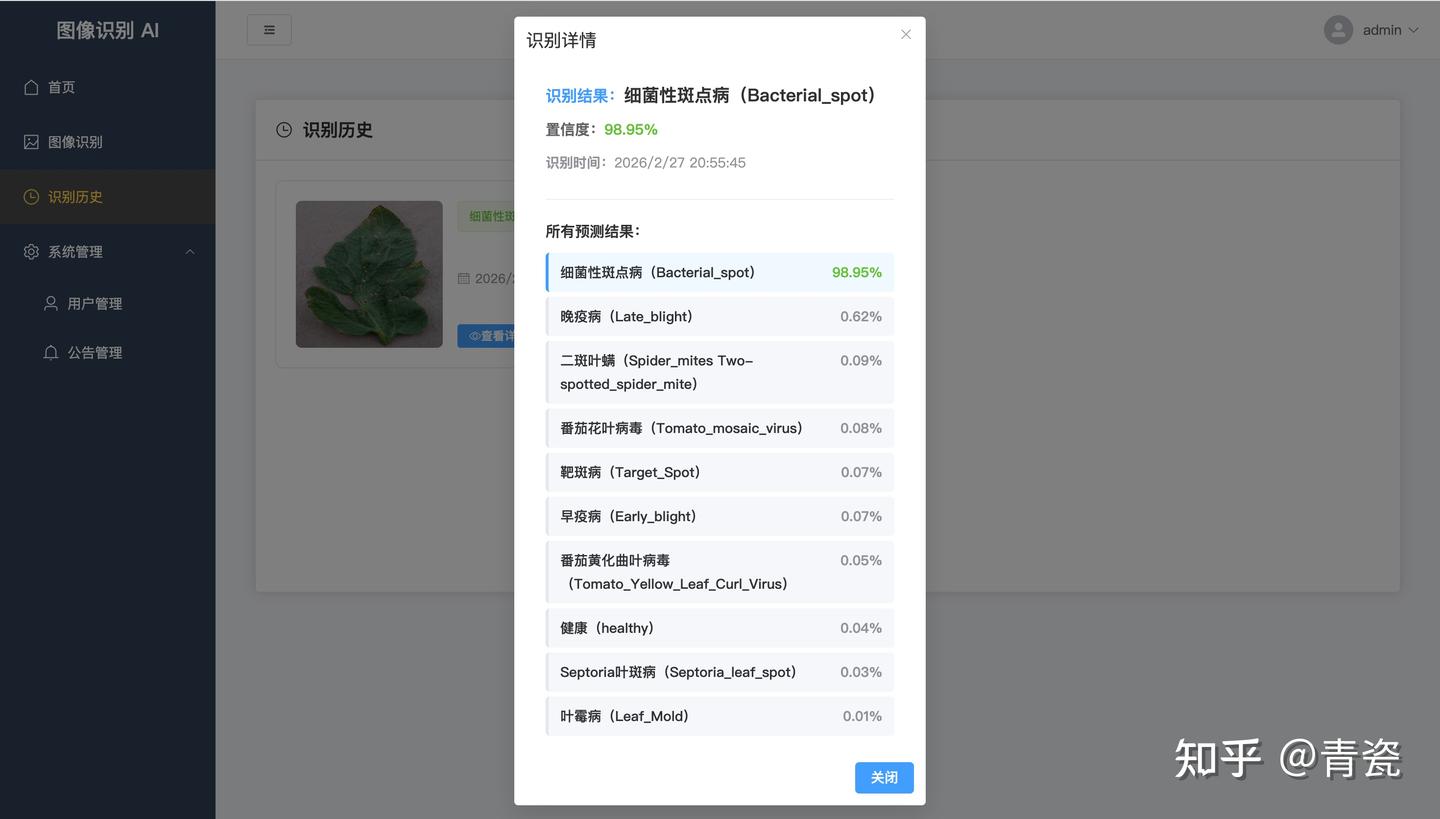This screenshot has width=1440, height=819.
Task: Select the Septoria叶斑病 row
Action: (720, 672)
